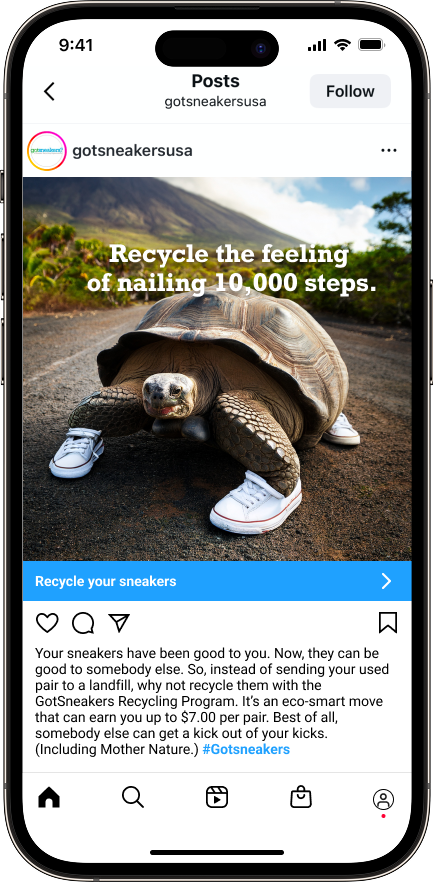Open the Search tab magnifier
This screenshot has height=883, width=434.
[133, 797]
